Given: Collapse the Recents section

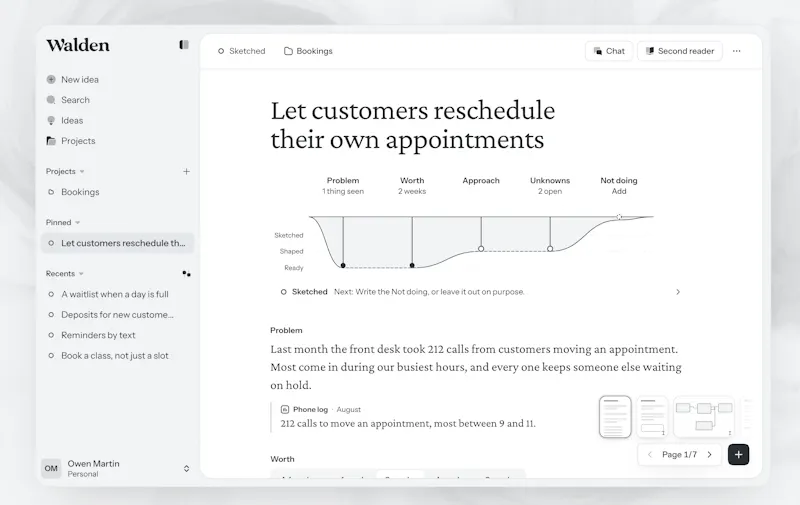Looking at the screenshot, I should pos(64,273).
